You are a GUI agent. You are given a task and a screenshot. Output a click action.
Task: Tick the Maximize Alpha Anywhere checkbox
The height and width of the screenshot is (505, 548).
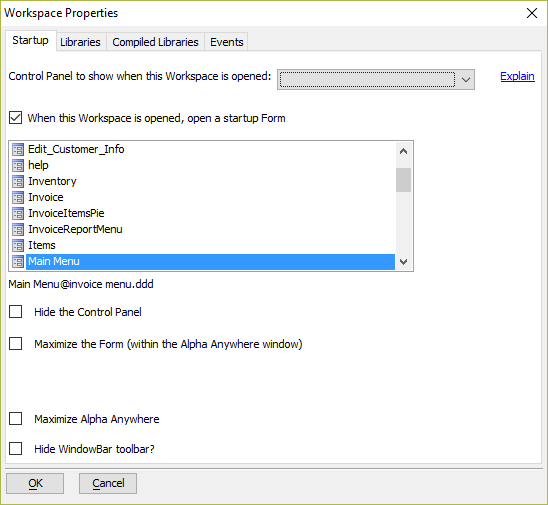(15, 418)
